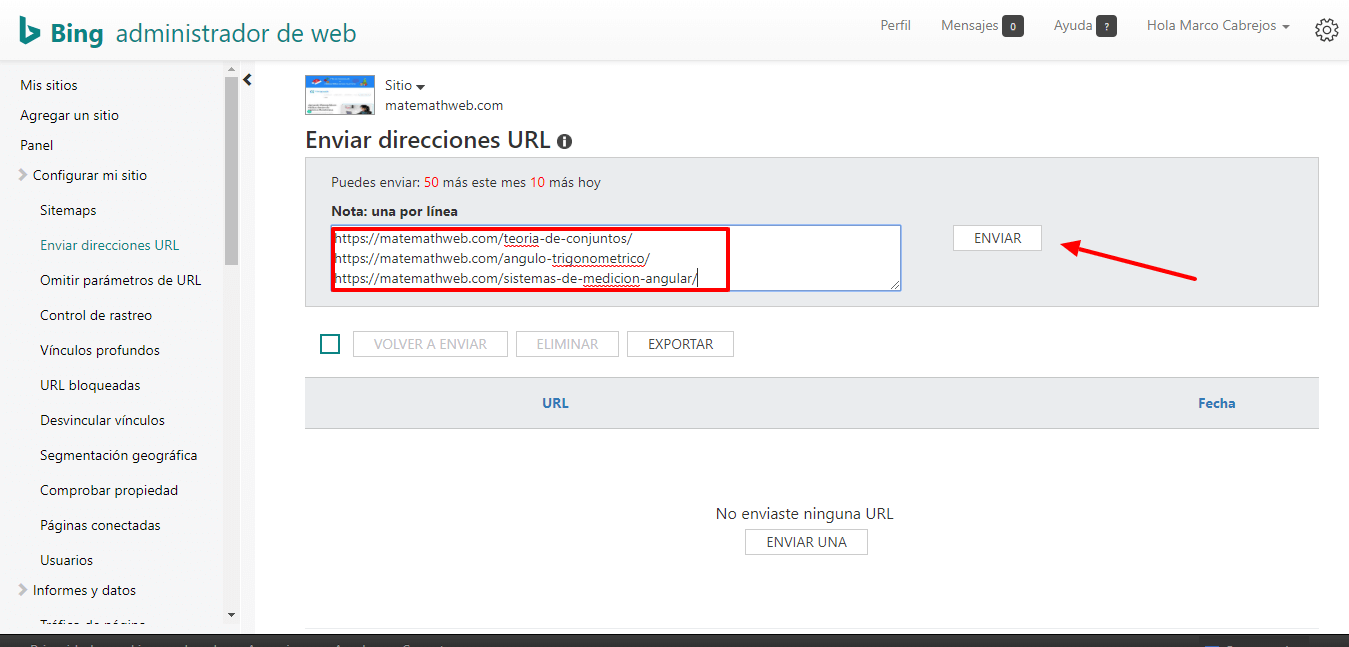The height and width of the screenshot is (647, 1349).
Task: Click inside the URL submission text area
Action: point(616,258)
